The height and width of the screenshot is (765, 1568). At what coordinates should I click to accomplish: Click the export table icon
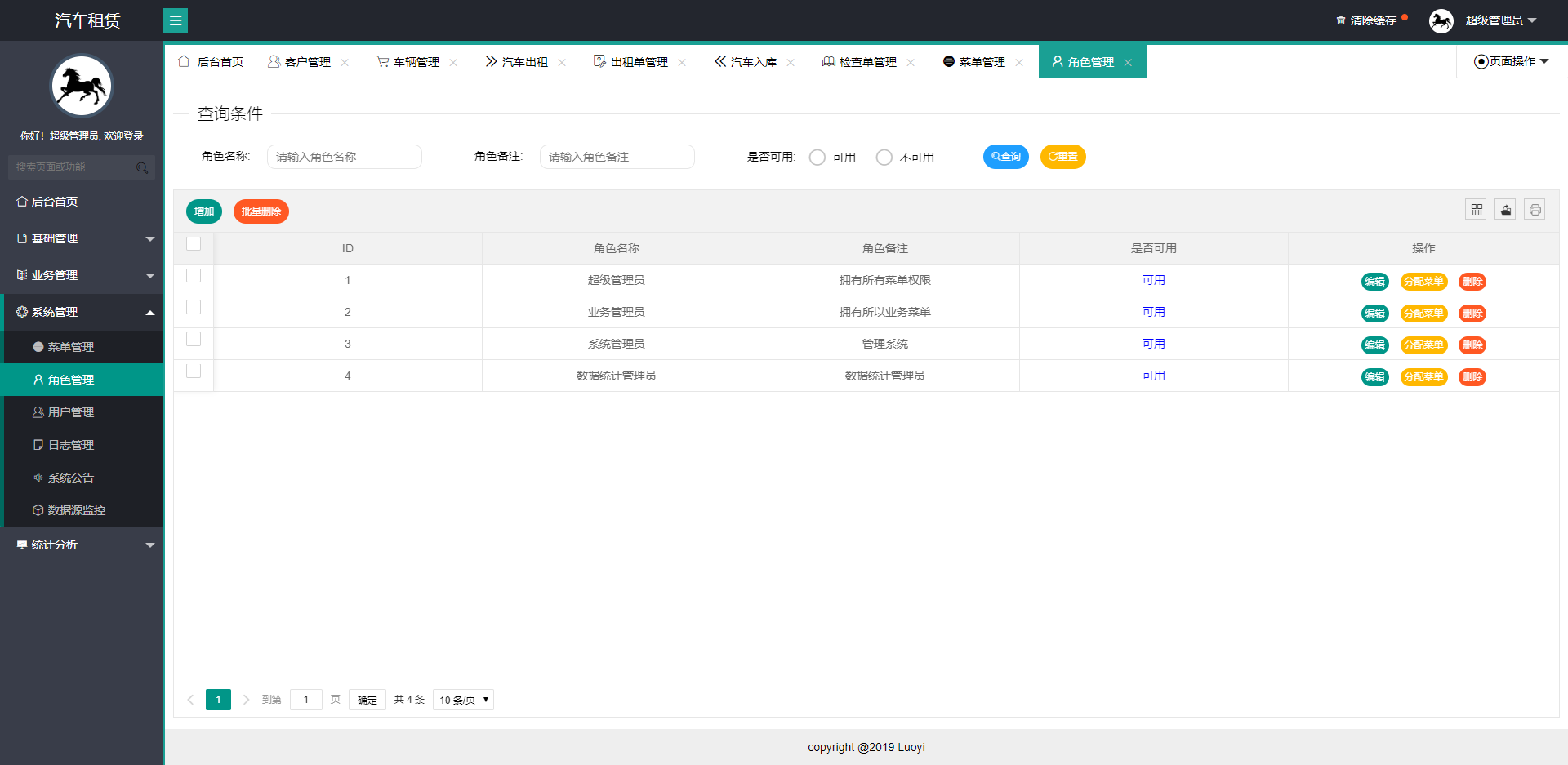click(1505, 210)
